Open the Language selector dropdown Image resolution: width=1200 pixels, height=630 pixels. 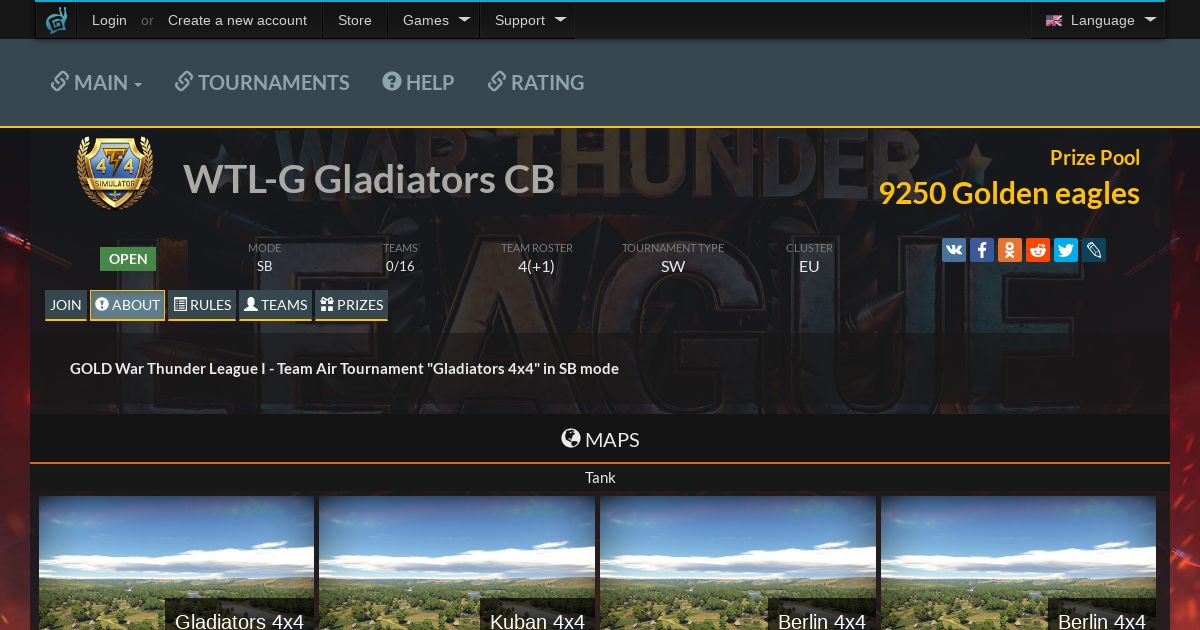pos(1099,20)
